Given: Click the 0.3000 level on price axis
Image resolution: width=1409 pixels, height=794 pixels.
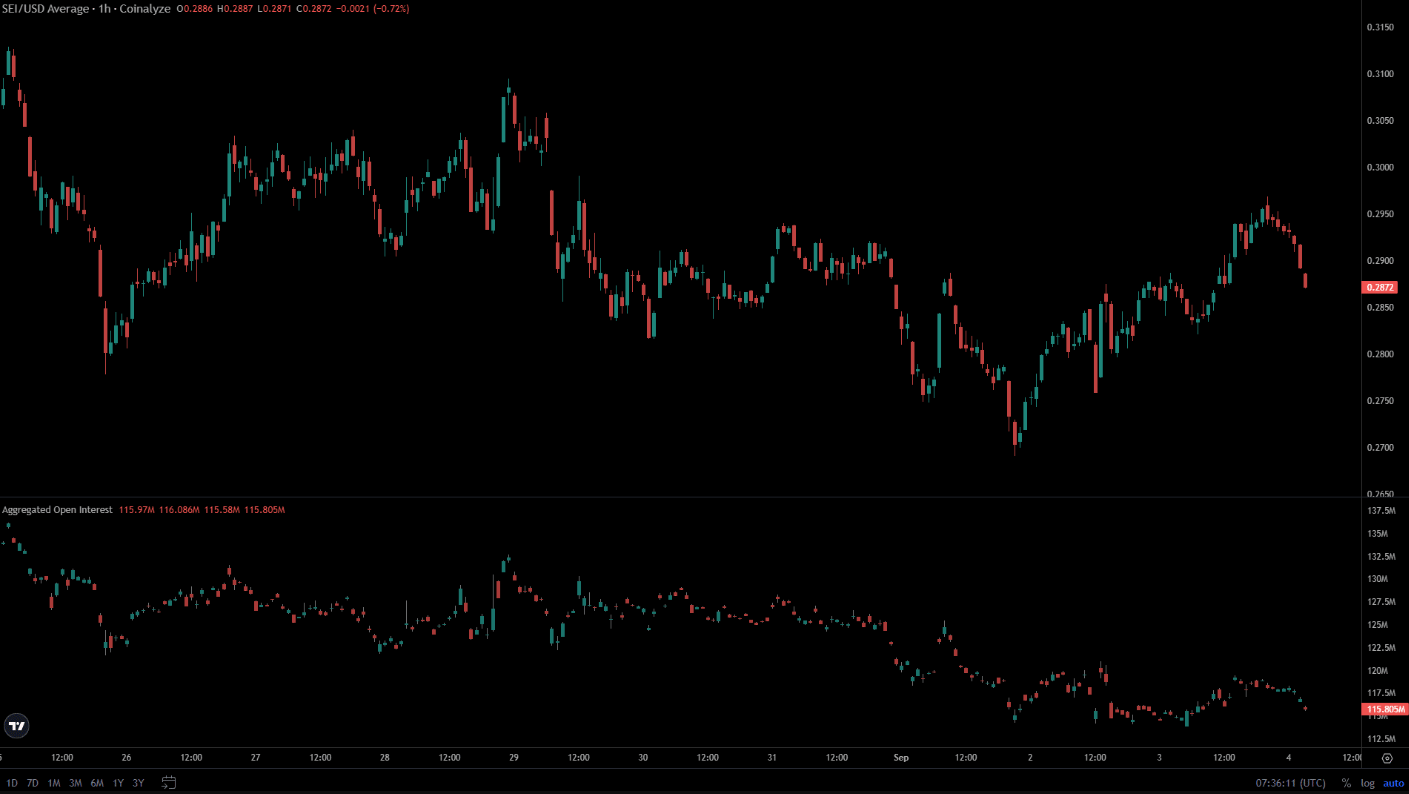Looking at the screenshot, I should (x=1380, y=167).
